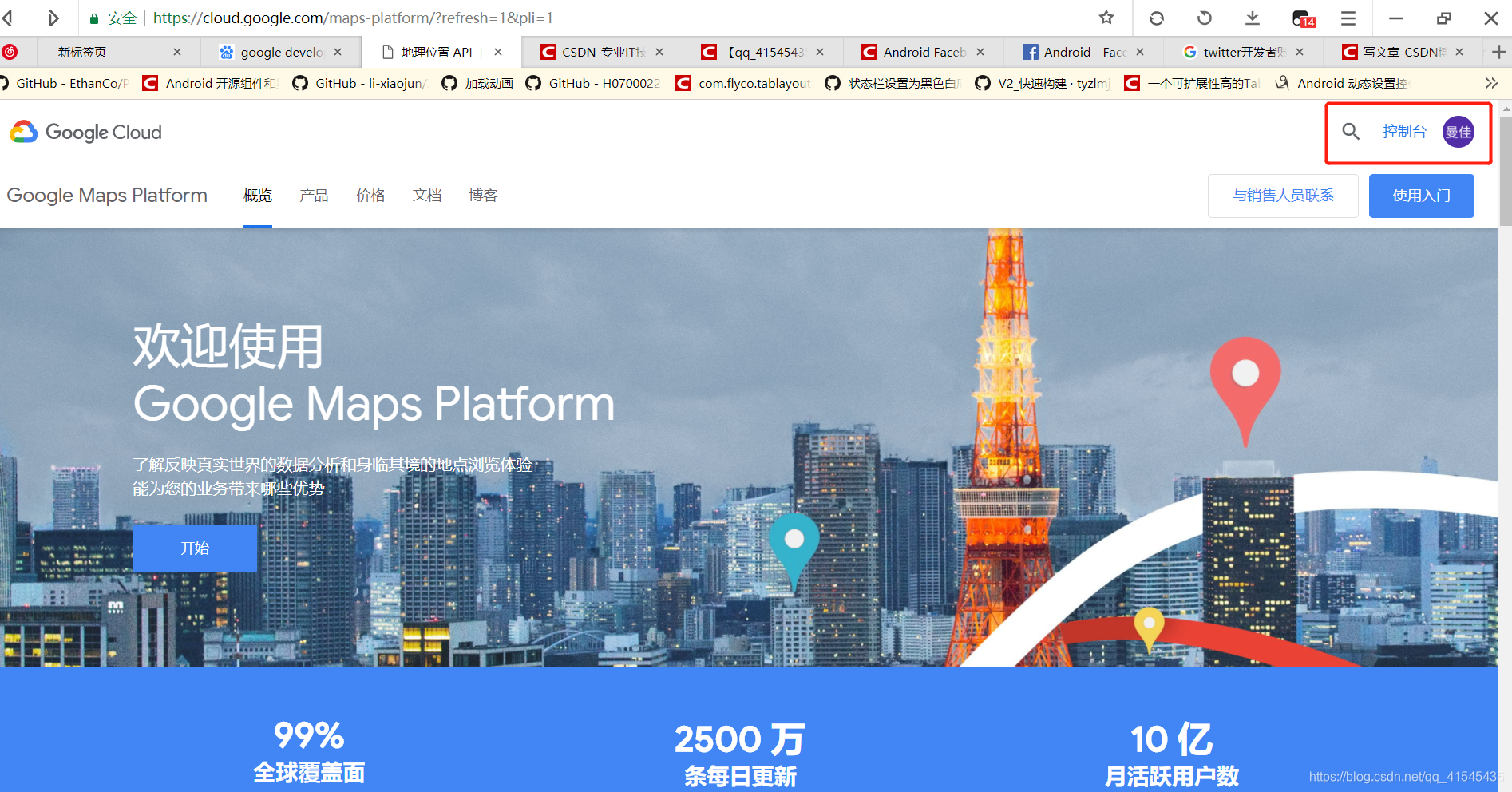Switch to twitter开发者 browser tab

click(1244, 52)
